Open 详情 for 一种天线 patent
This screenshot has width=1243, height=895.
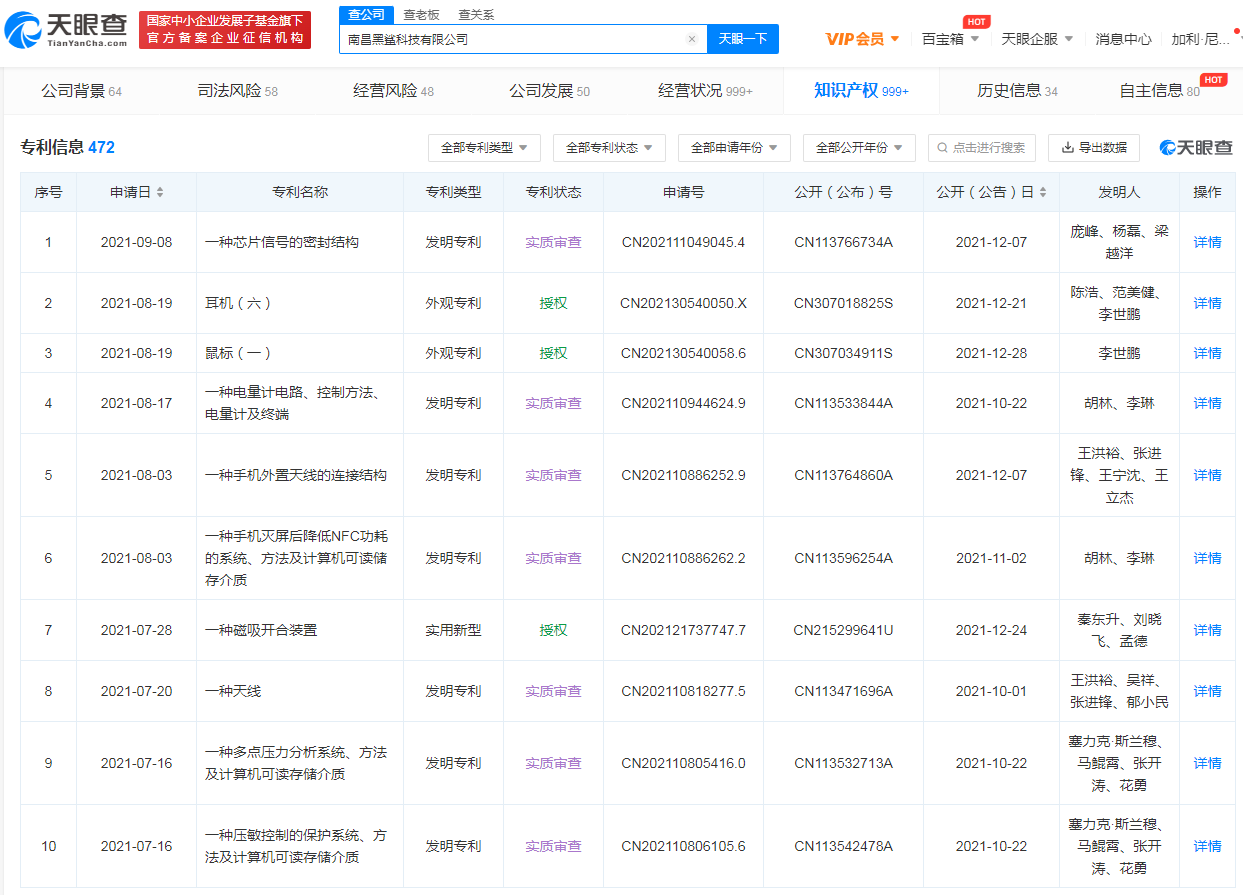pyautogui.click(x=1207, y=691)
